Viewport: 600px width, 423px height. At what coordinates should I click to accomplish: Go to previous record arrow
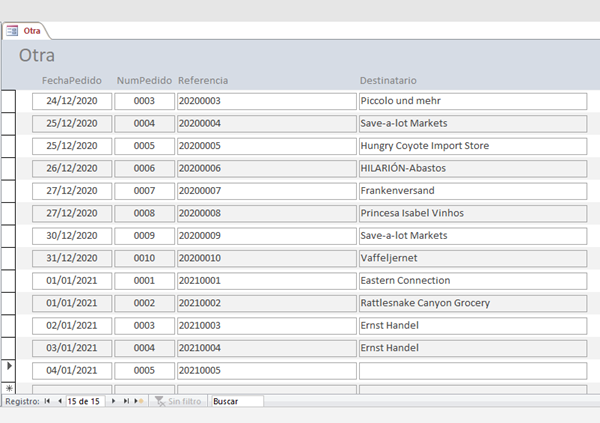60,401
